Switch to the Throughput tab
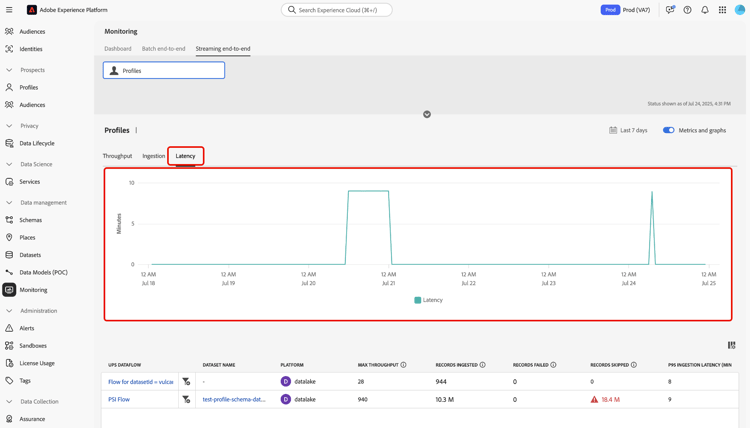This screenshot has width=750, height=428. coord(117,156)
